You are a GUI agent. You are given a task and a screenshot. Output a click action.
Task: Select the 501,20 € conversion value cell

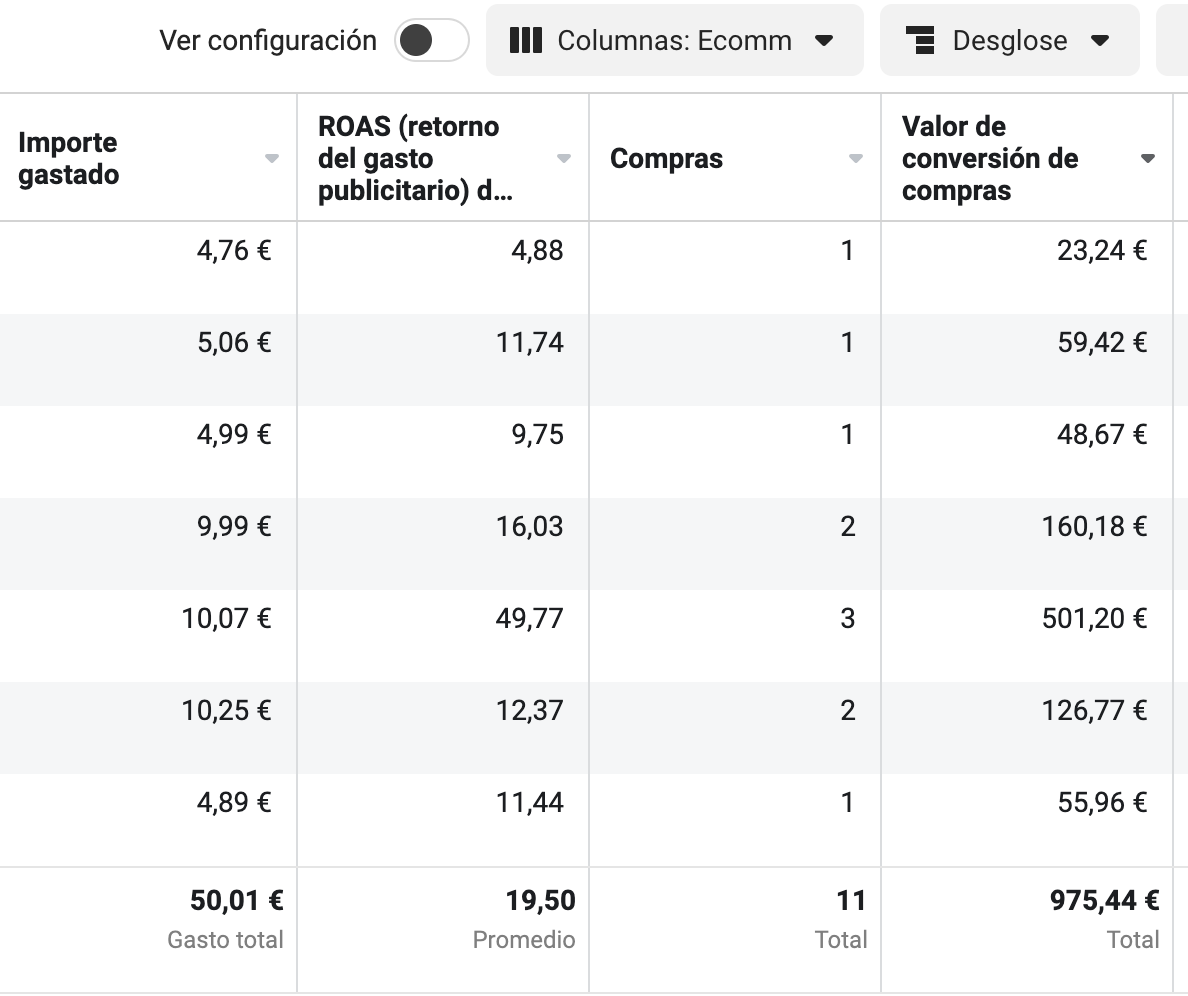(1094, 618)
